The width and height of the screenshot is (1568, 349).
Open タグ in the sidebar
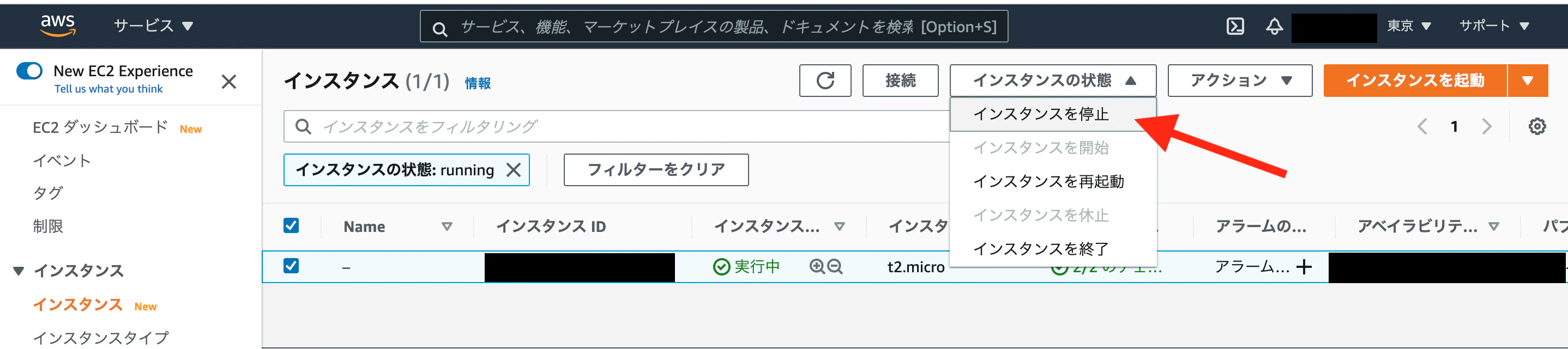pyautogui.click(x=47, y=193)
